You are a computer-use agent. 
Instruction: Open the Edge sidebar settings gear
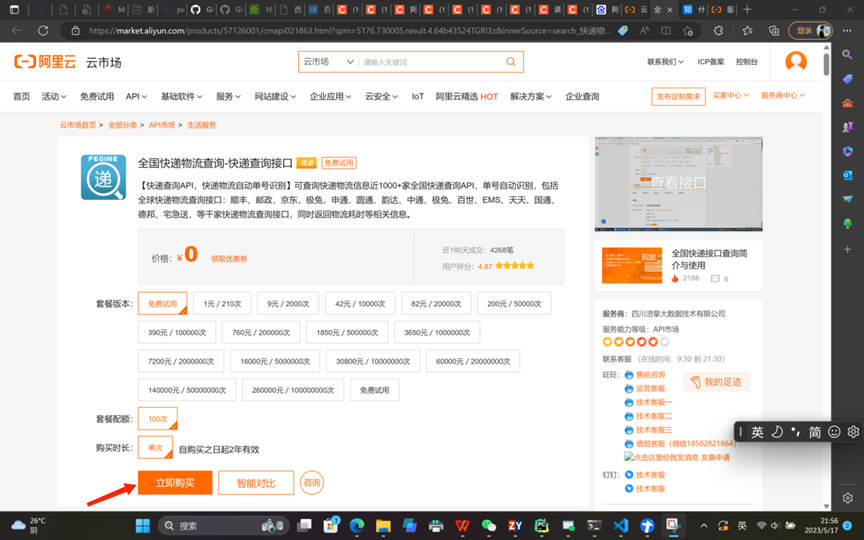847,498
